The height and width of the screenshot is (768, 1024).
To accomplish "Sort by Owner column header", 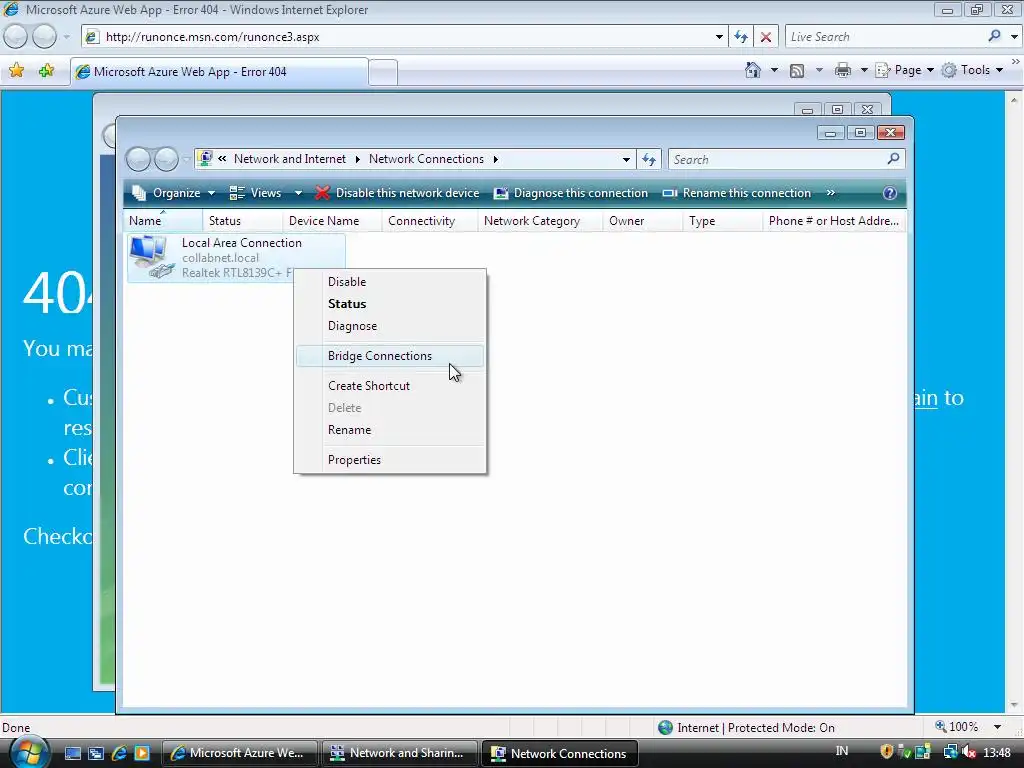I will 643,221.
